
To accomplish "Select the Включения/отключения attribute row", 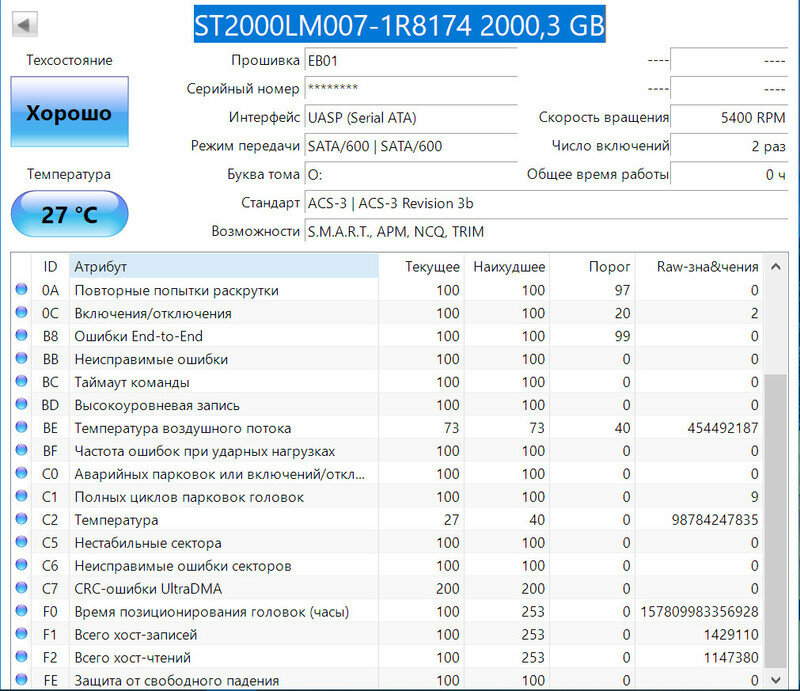I will point(388,313).
